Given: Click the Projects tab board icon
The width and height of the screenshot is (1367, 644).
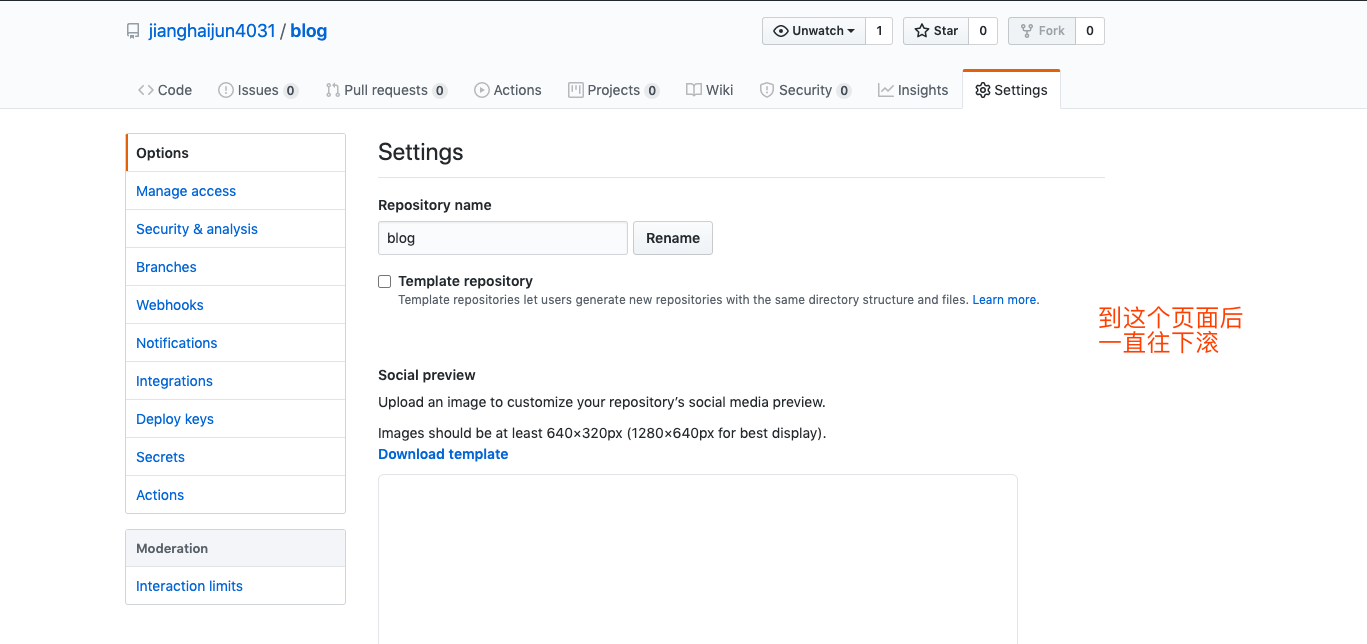Looking at the screenshot, I should 576,90.
